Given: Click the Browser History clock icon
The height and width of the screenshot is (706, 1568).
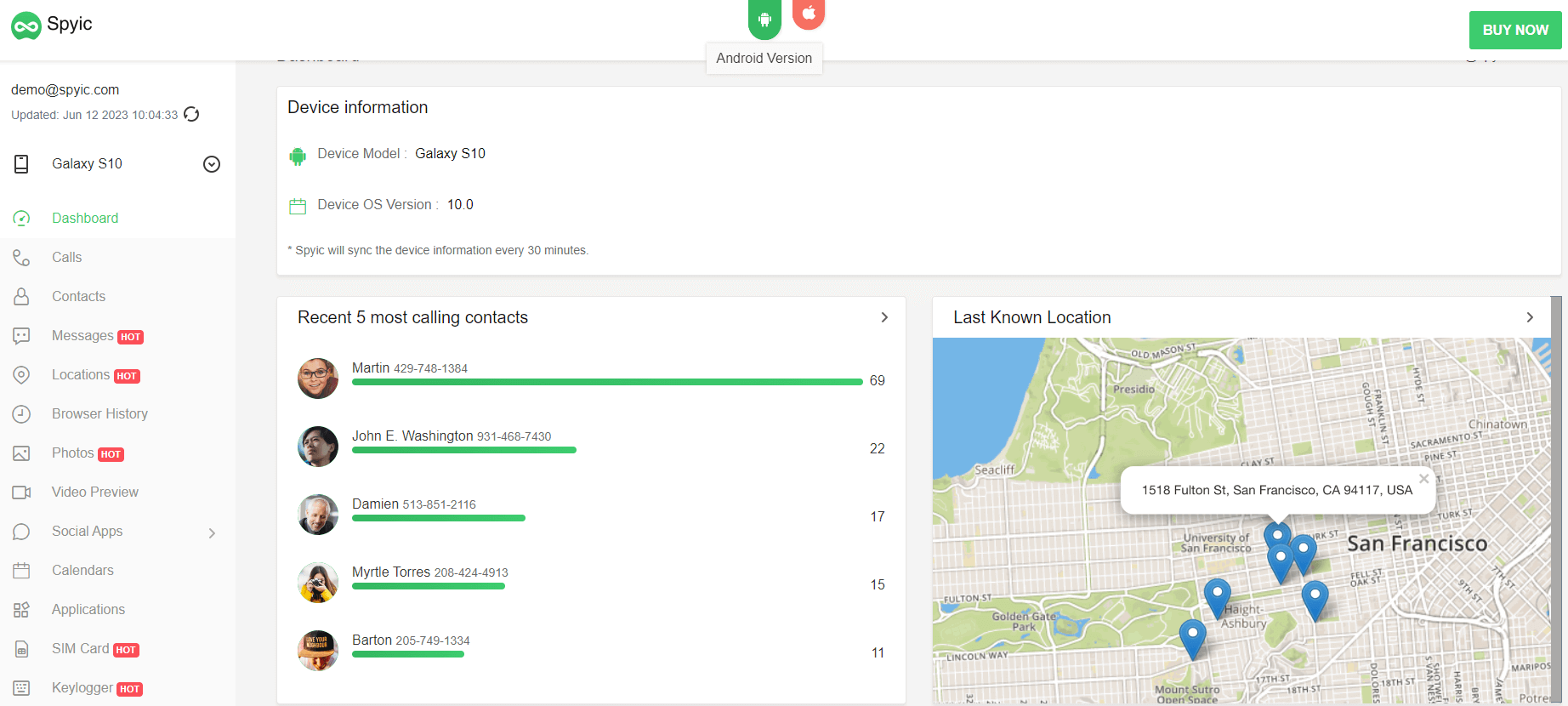Looking at the screenshot, I should pos(21,414).
